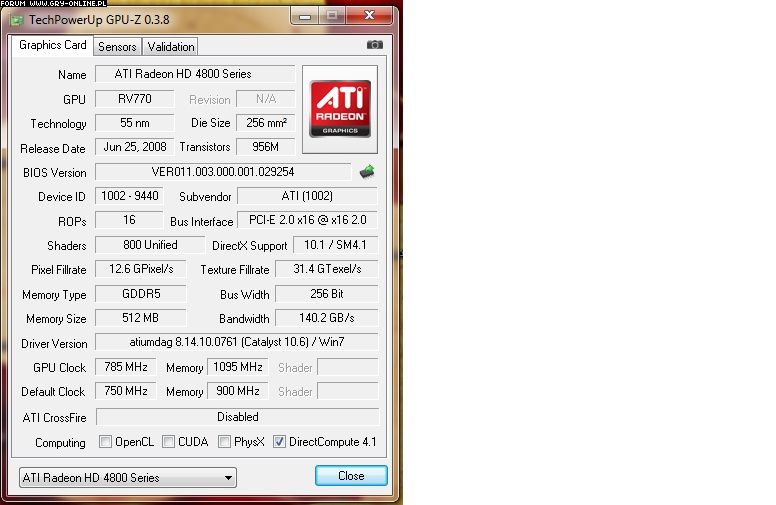Close the GPU-Z window with X

369,15
